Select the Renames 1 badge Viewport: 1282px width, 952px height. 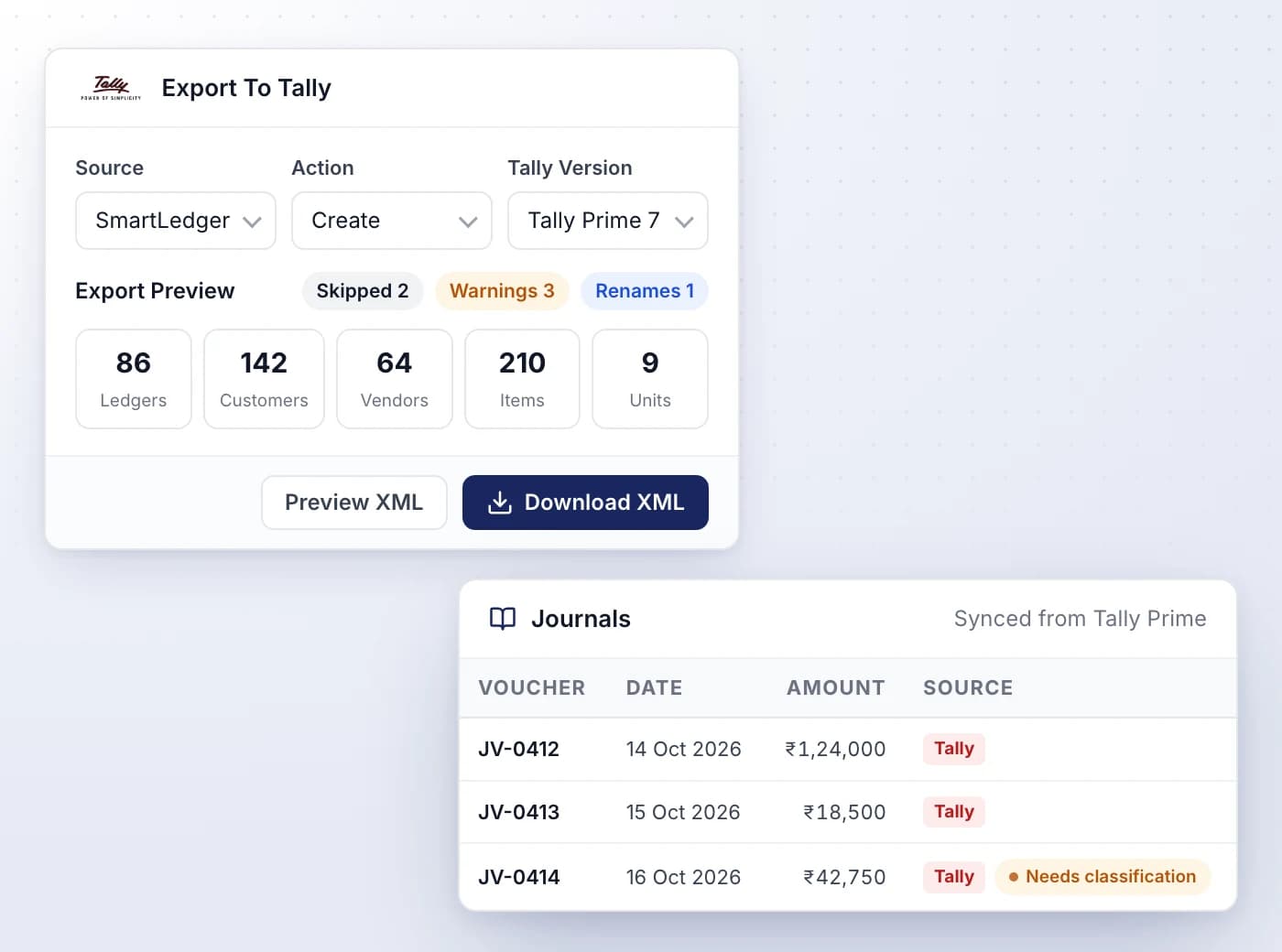pyautogui.click(x=645, y=291)
